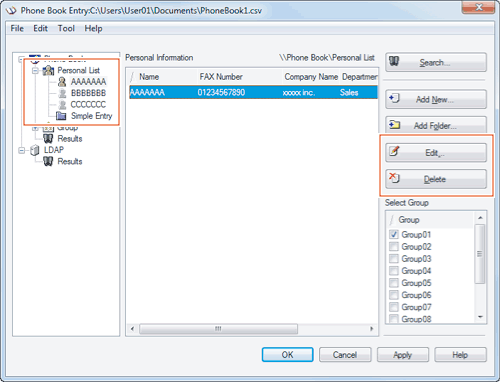Click the Delete button
500x382 pixels.
point(436,179)
